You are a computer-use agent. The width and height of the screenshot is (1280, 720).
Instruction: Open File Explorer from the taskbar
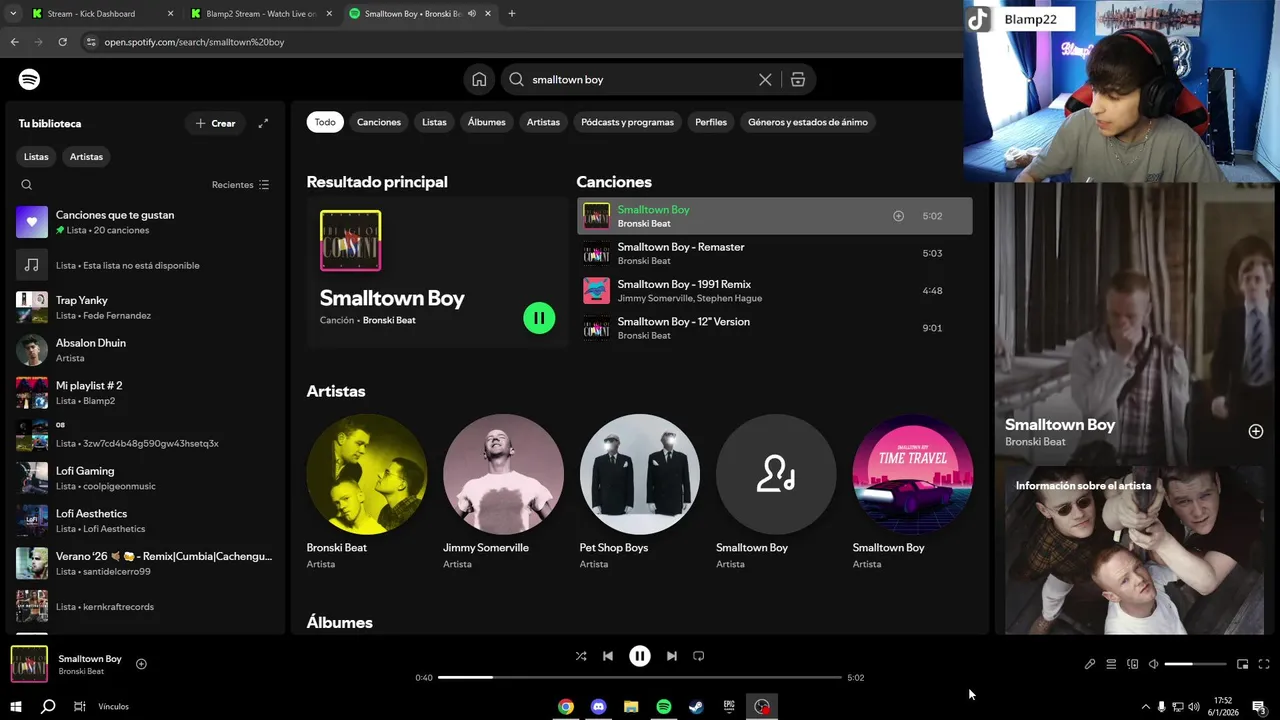[631, 707]
